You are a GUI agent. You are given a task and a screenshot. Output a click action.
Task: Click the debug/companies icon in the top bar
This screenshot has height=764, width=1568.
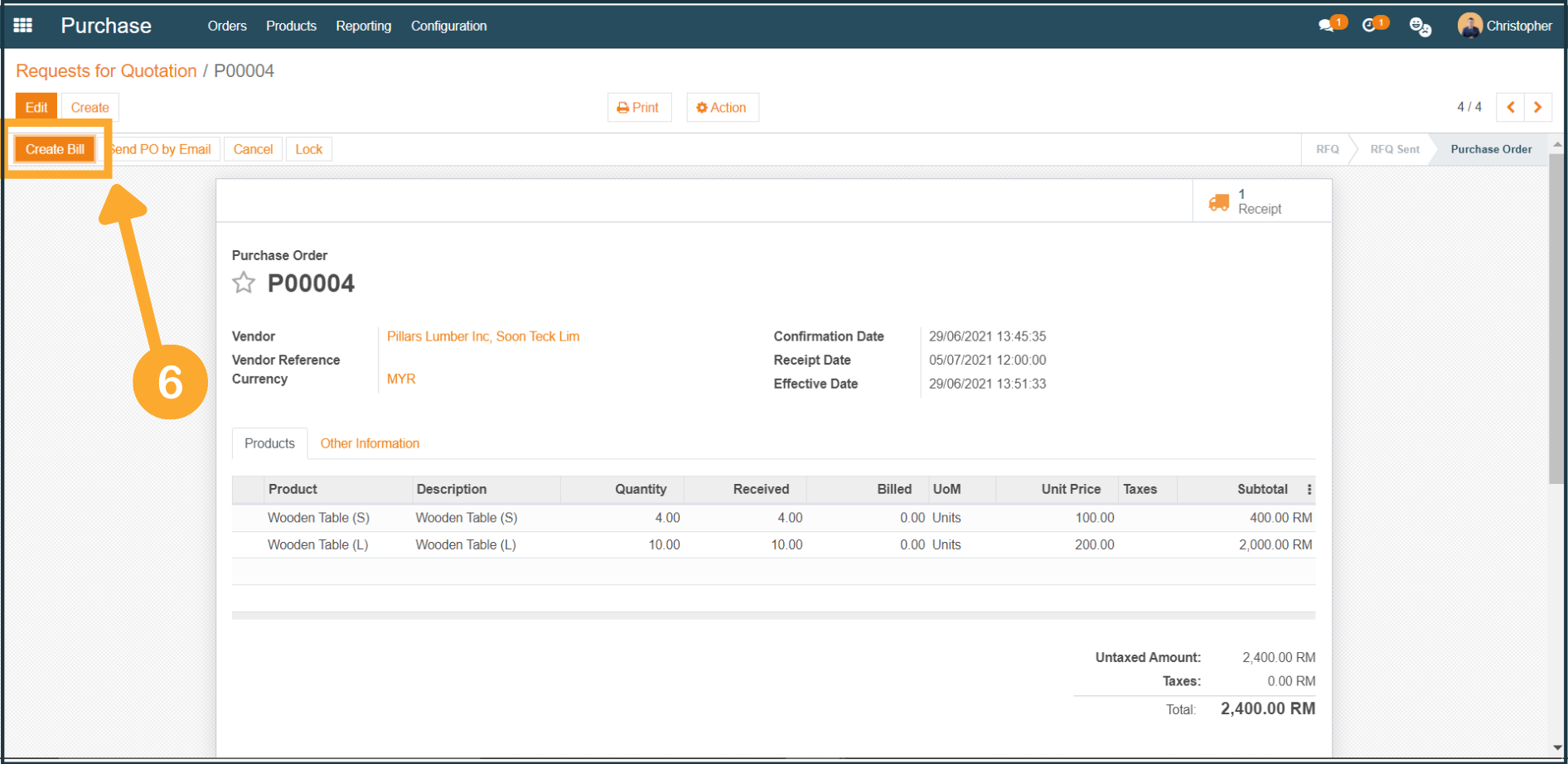1420,27
